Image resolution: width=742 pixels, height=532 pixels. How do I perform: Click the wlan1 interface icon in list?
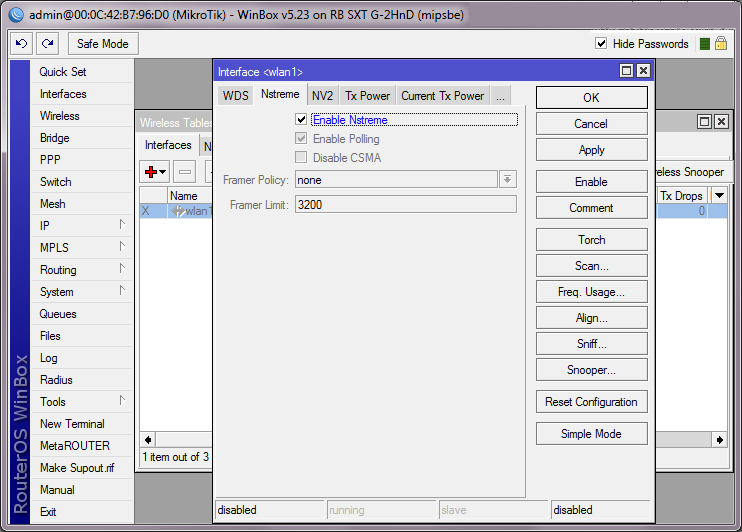[178, 211]
